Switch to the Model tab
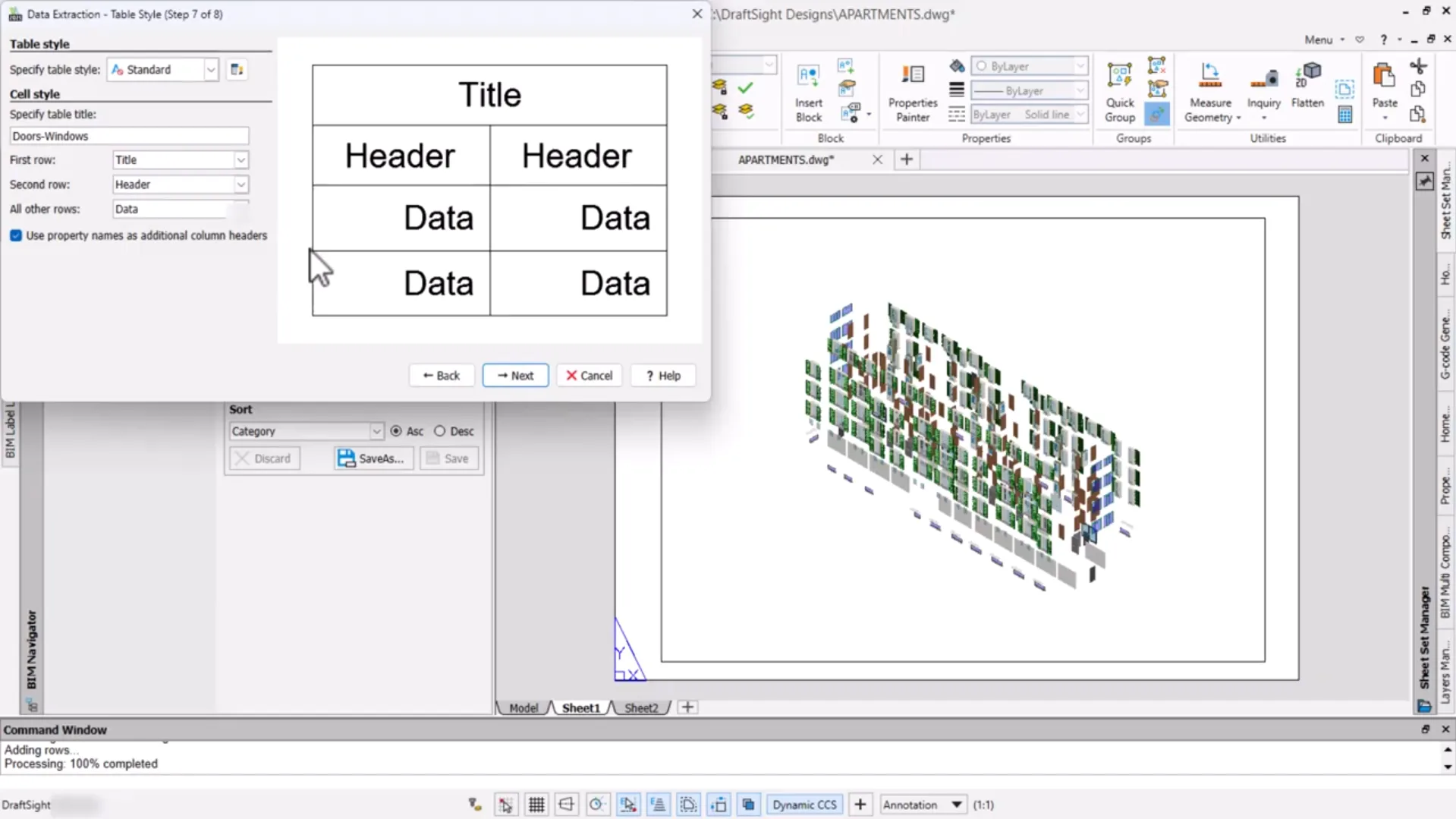This screenshot has width=1456, height=819. (523, 707)
